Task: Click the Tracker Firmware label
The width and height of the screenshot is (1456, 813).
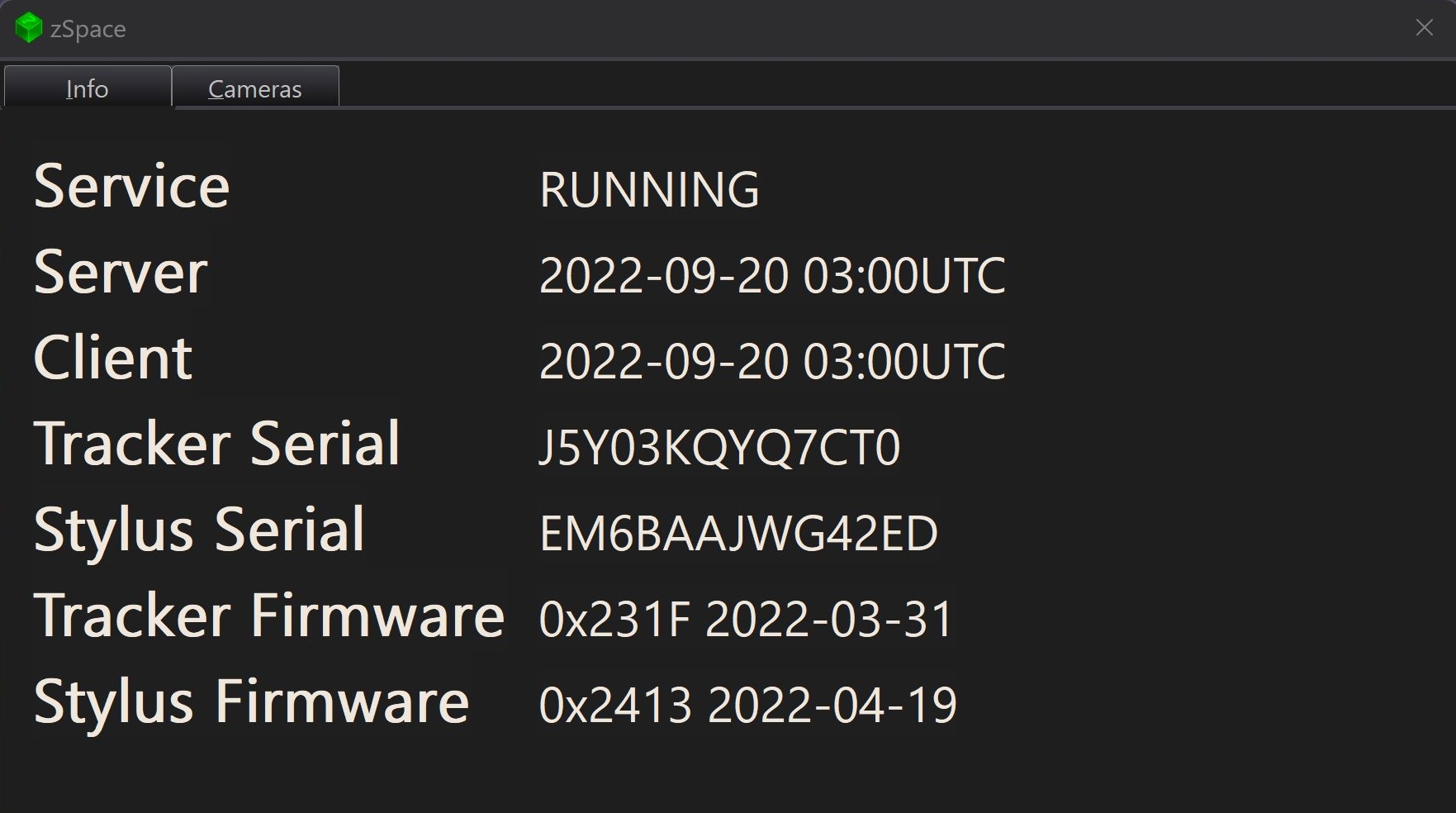Action: click(268, 616)
